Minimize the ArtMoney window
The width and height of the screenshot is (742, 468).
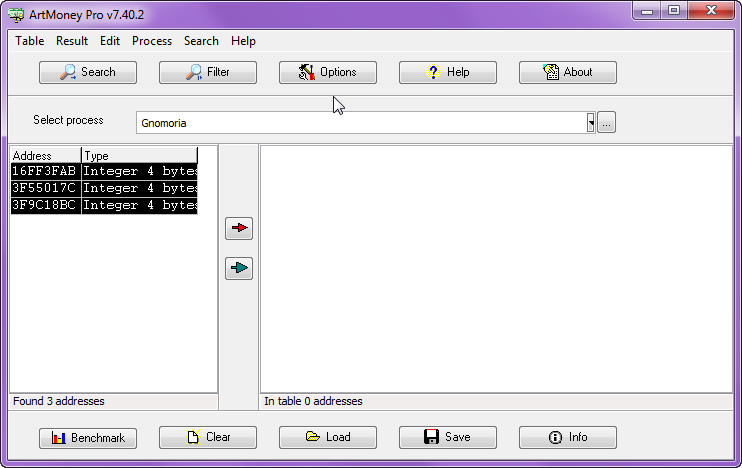pos(646,10)
